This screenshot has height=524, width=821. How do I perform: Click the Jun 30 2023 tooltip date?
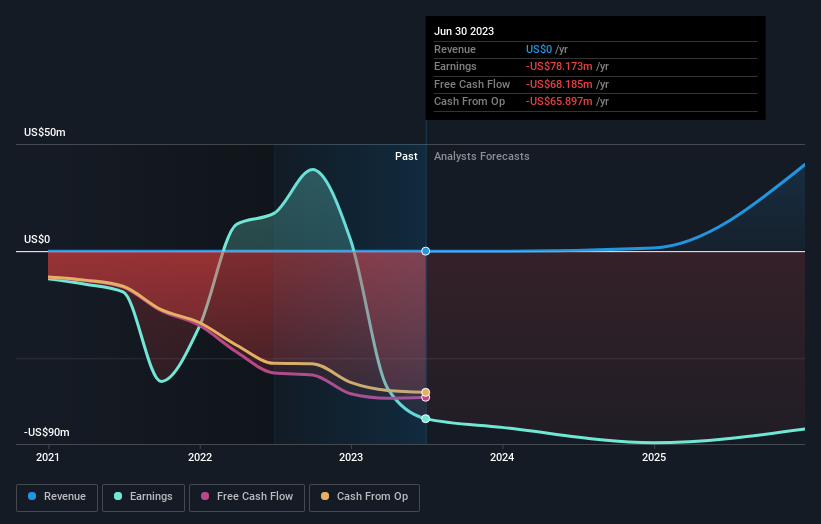[x=464, y=31]
